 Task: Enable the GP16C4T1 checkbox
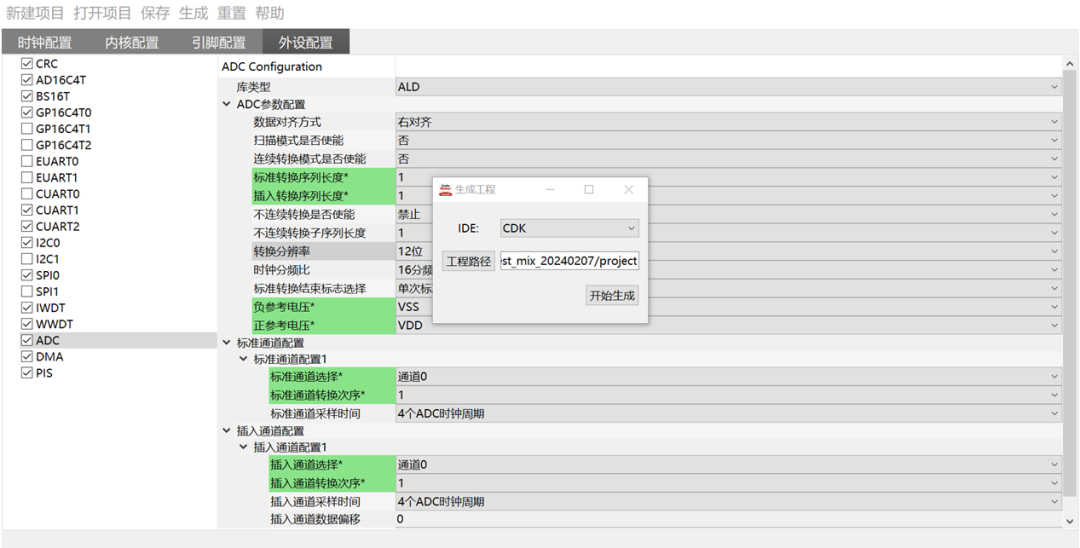click(x=27, y=129)
